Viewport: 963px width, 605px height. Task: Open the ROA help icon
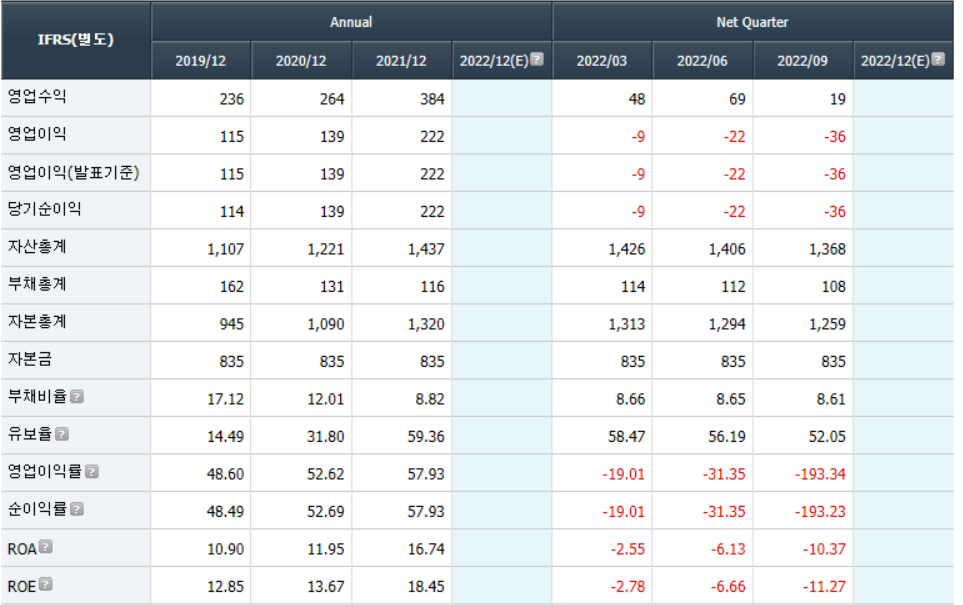pyautogui.click(x=45, y=546)
